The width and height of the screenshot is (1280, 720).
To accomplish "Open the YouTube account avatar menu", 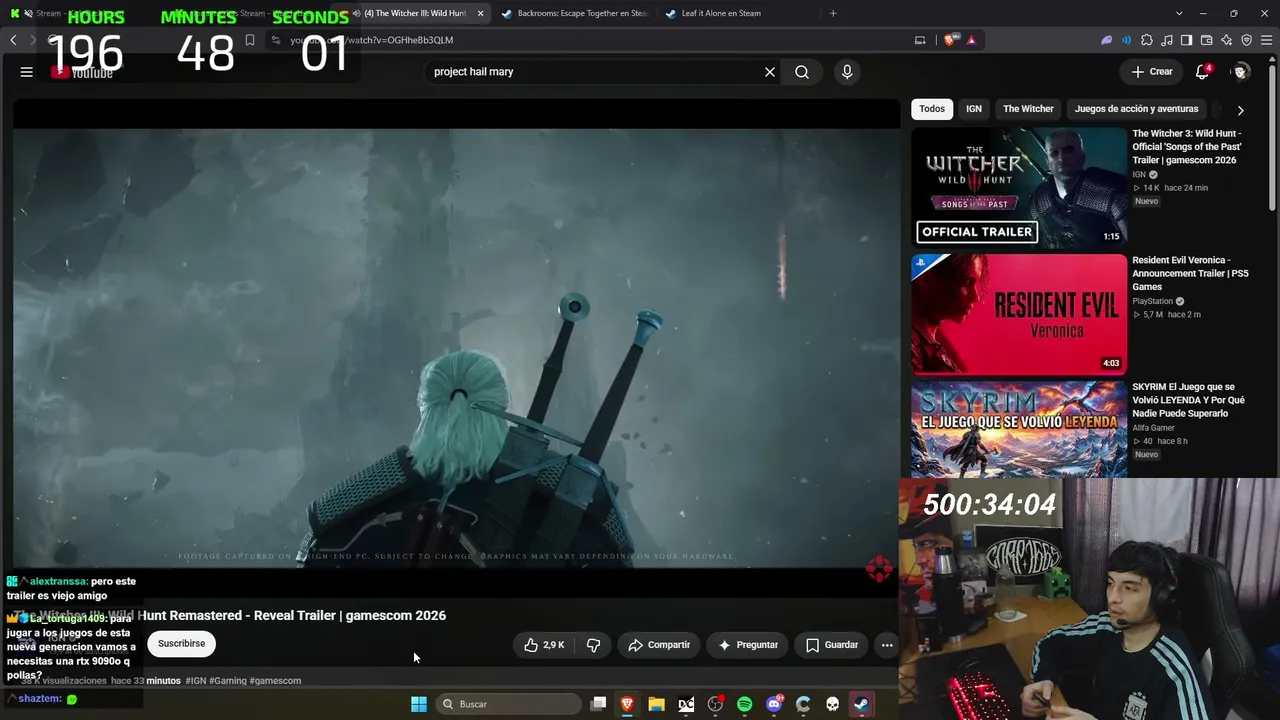I will (1241, 72).
